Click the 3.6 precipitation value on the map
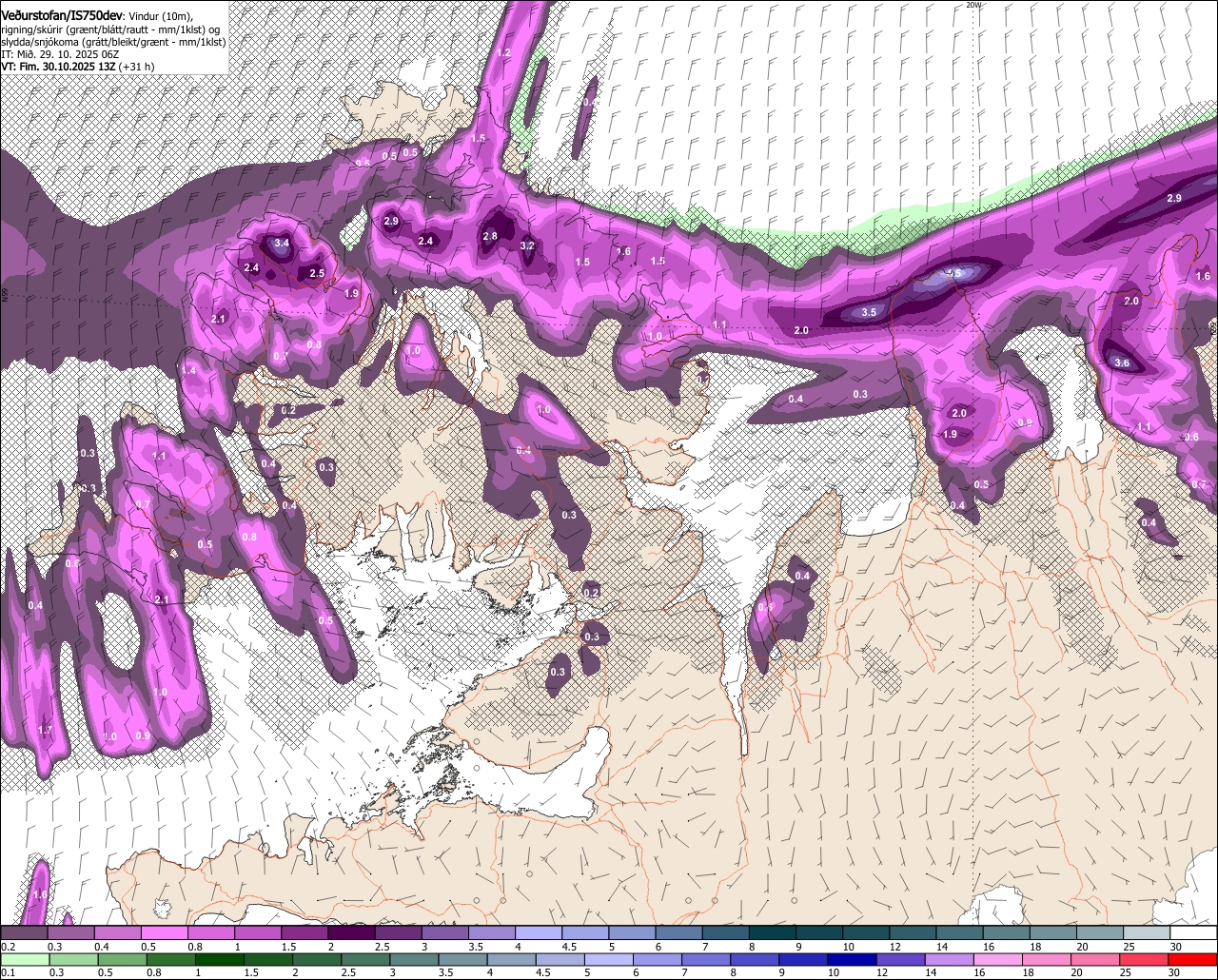Screen dimensions: 1218x980 (x=1122, y=363)
